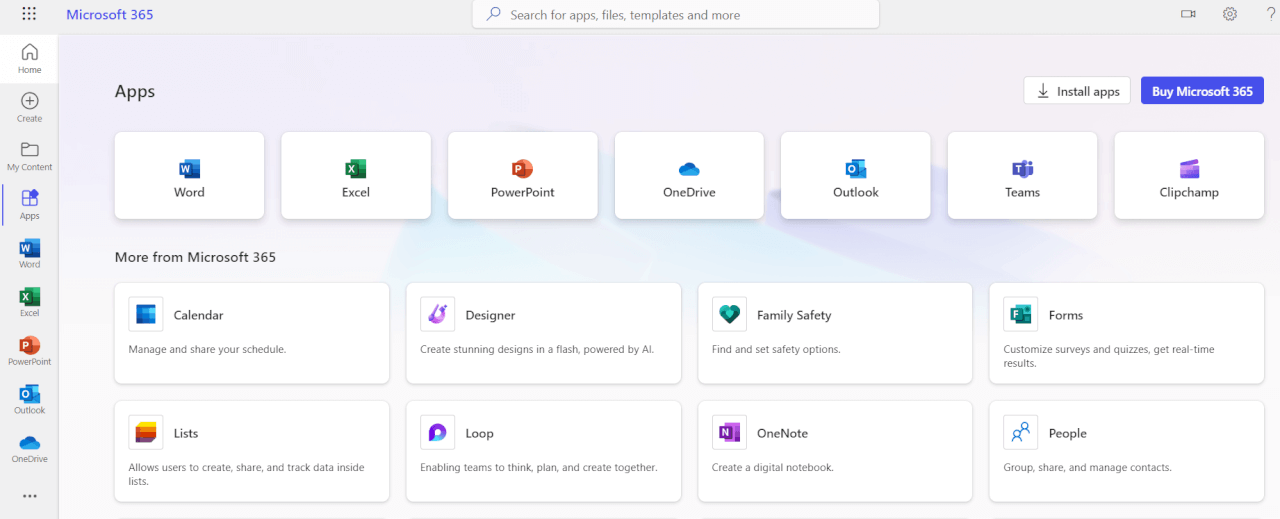Screen dimensions: 1280x519
Task: Click "Allows users to create, share" description
Action: tap(246, 474)
